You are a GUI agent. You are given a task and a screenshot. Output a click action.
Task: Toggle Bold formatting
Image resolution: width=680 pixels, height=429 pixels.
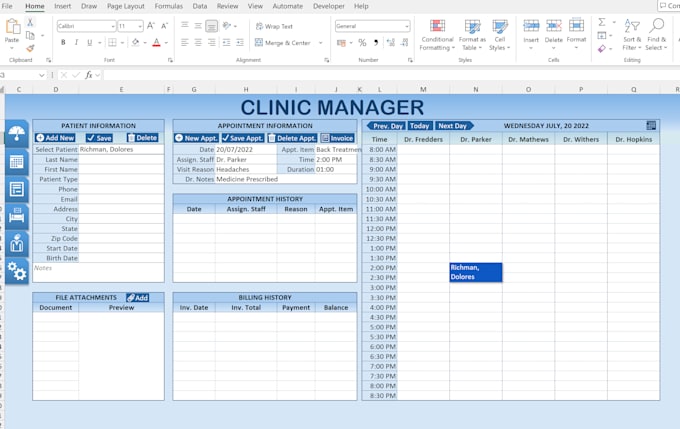pos(63,43)
